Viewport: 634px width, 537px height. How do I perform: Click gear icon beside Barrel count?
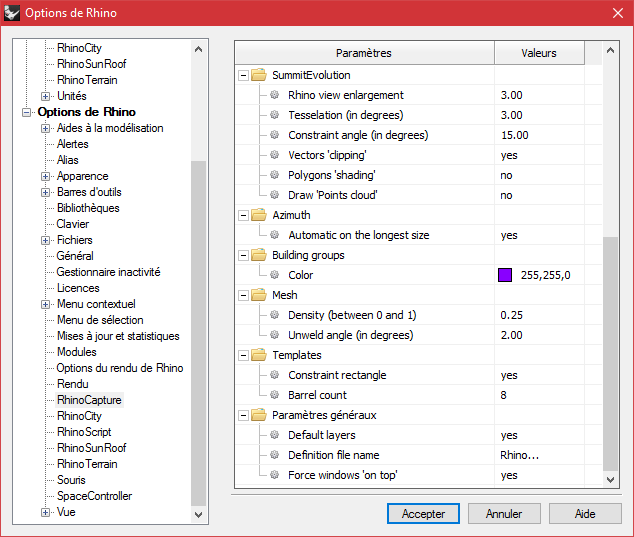(275, 395)
